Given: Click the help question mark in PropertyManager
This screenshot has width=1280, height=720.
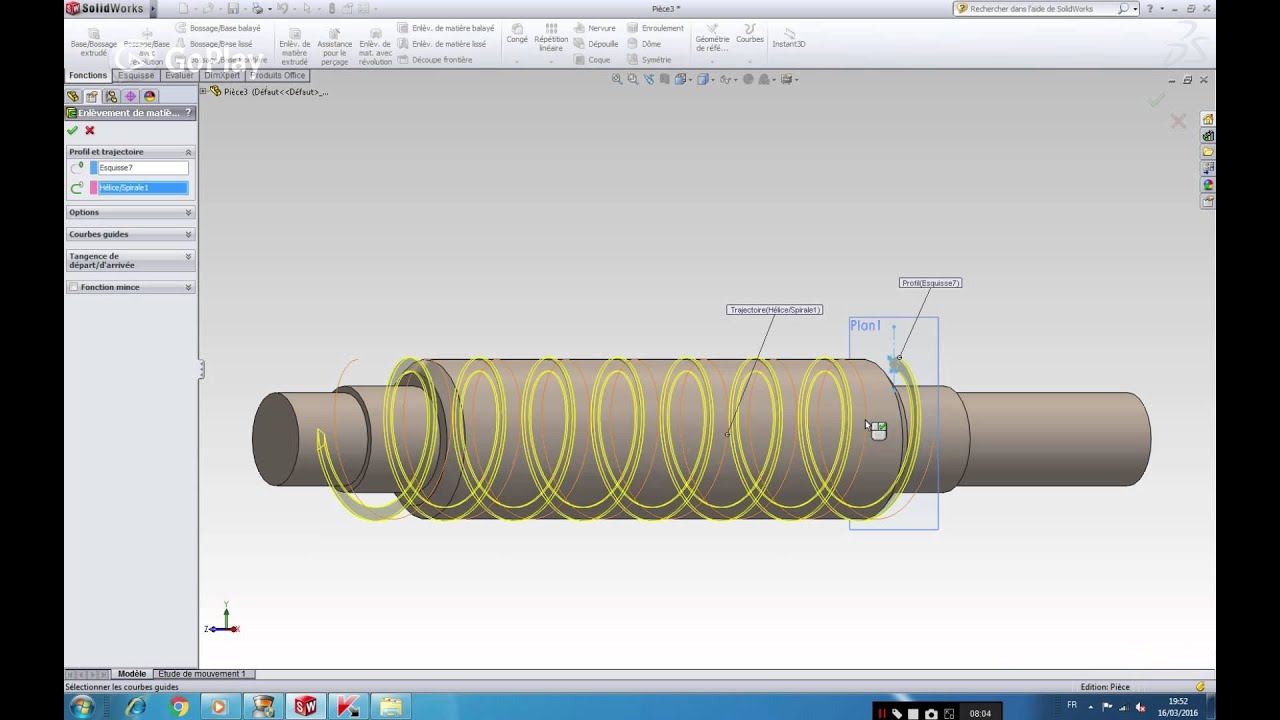Looking at the screenshot, I should [188, 113].
